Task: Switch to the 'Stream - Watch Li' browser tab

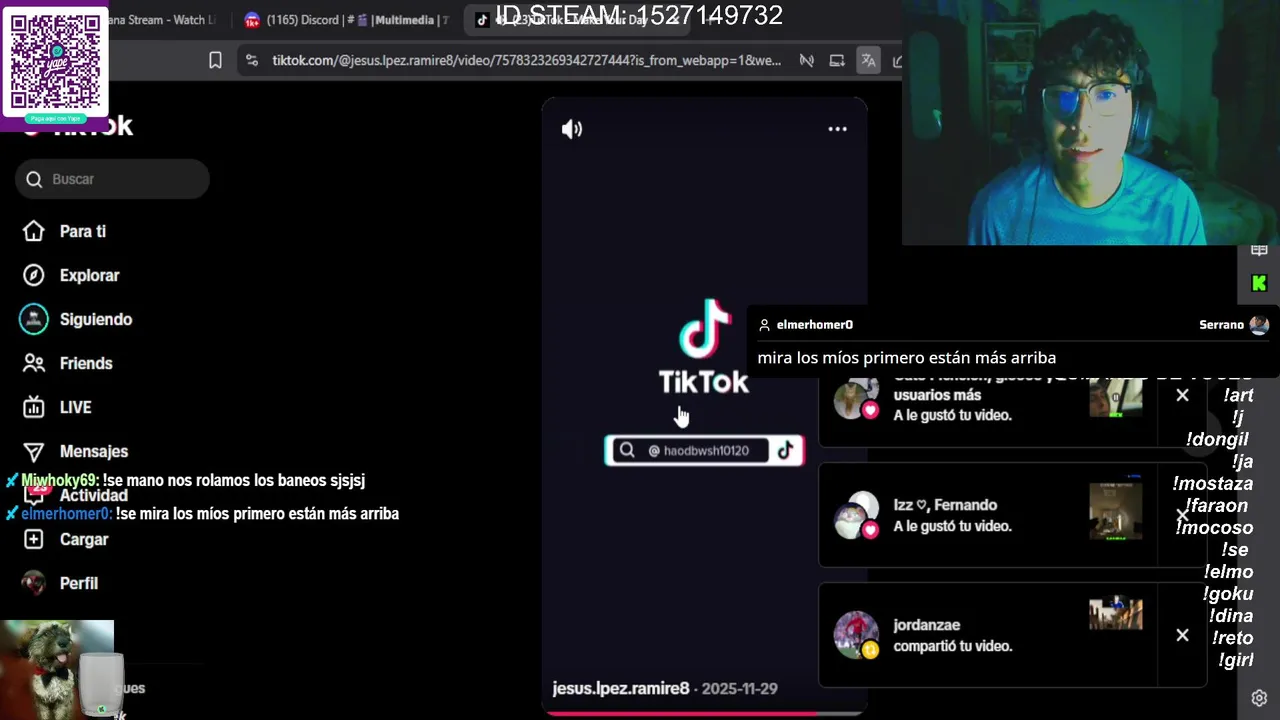Action: coord(160,20)
